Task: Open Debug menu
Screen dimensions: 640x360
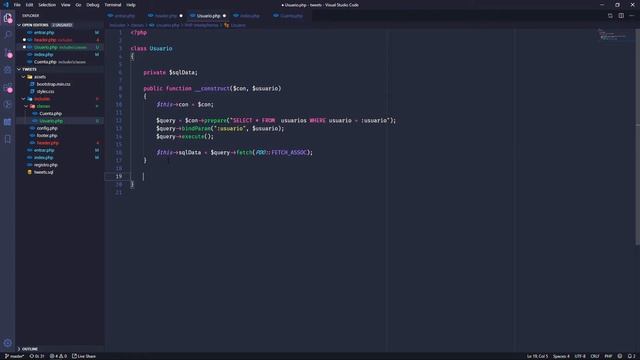Action: tap(93, 5)
